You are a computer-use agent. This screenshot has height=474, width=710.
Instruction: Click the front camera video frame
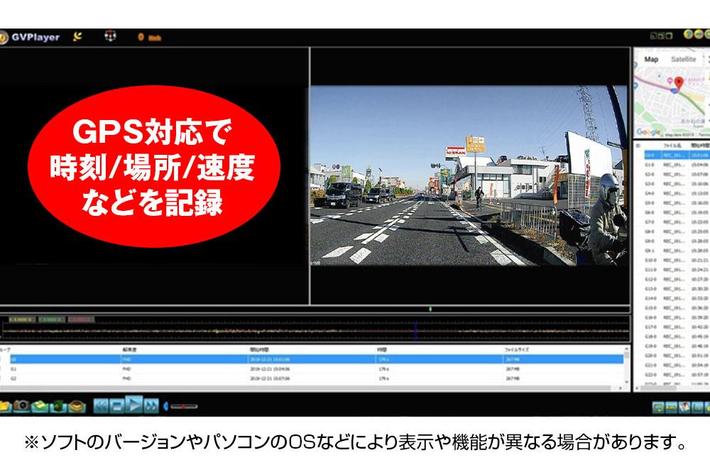(469, 176)
